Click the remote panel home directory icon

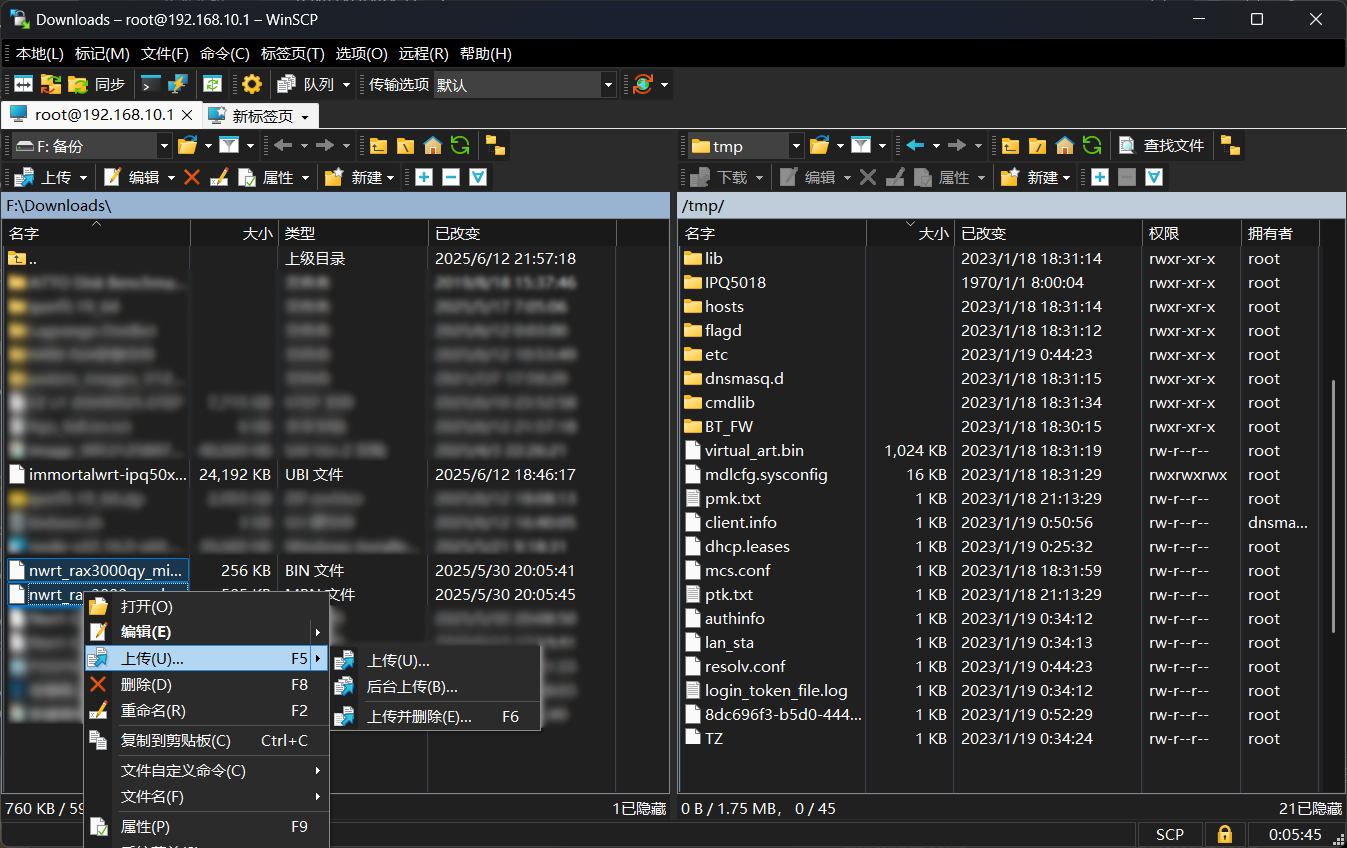pos(1065,146)
